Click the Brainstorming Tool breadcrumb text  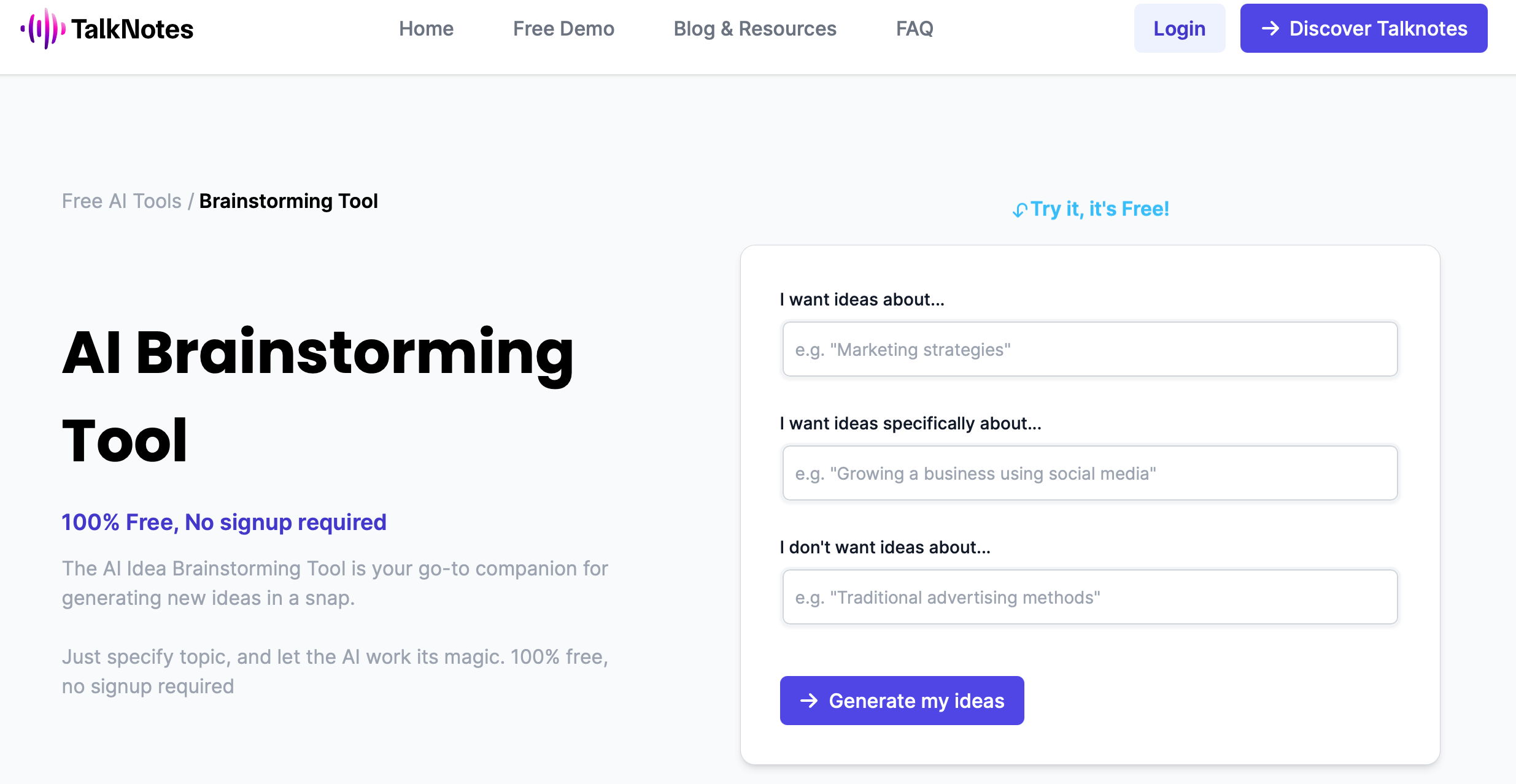(x=289, y=201)
